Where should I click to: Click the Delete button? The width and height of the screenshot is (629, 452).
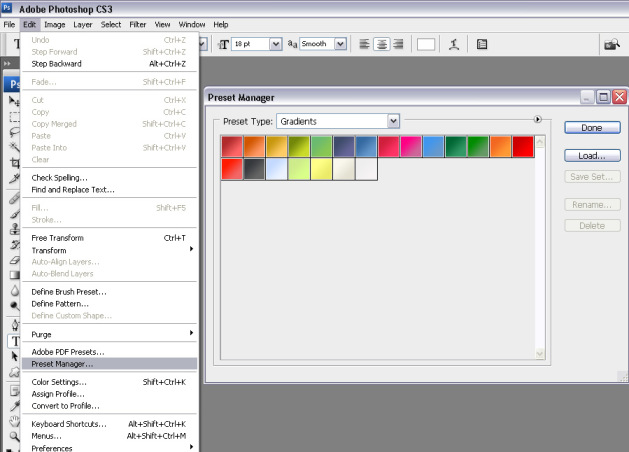point(592,226)
